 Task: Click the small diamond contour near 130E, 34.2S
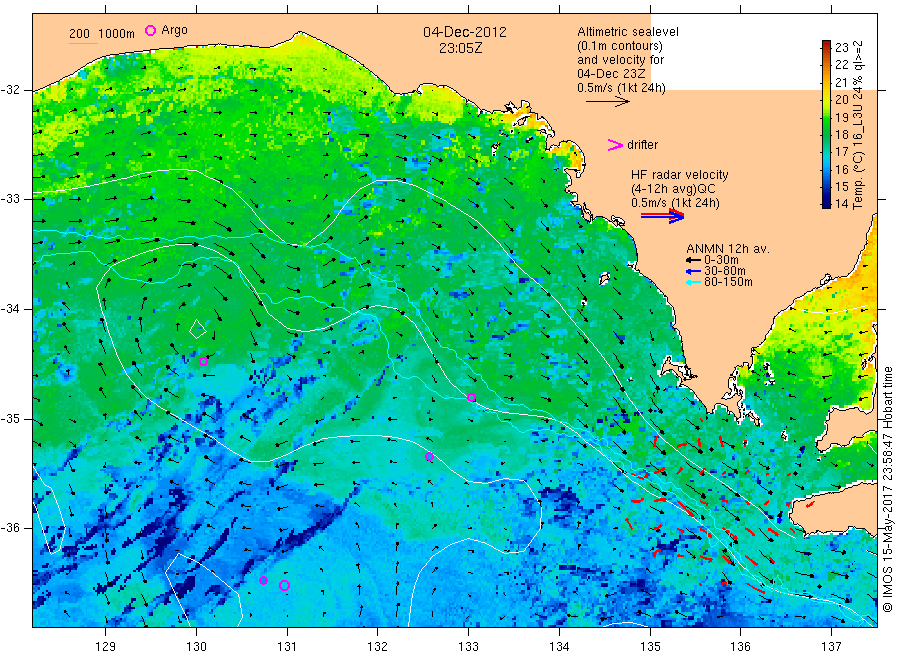tap(198, 329)
